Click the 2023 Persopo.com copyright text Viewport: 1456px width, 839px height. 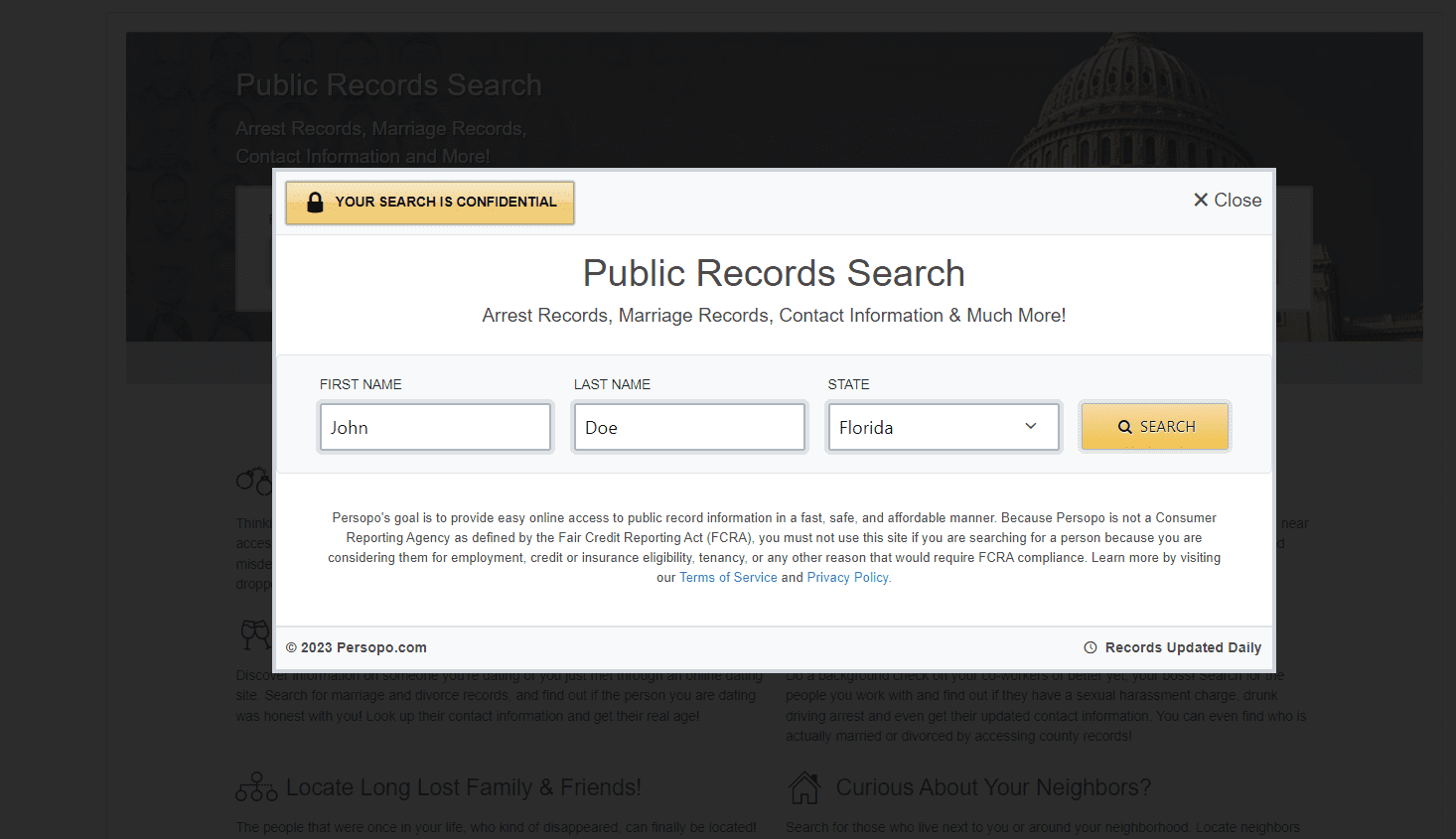[357, 647]
